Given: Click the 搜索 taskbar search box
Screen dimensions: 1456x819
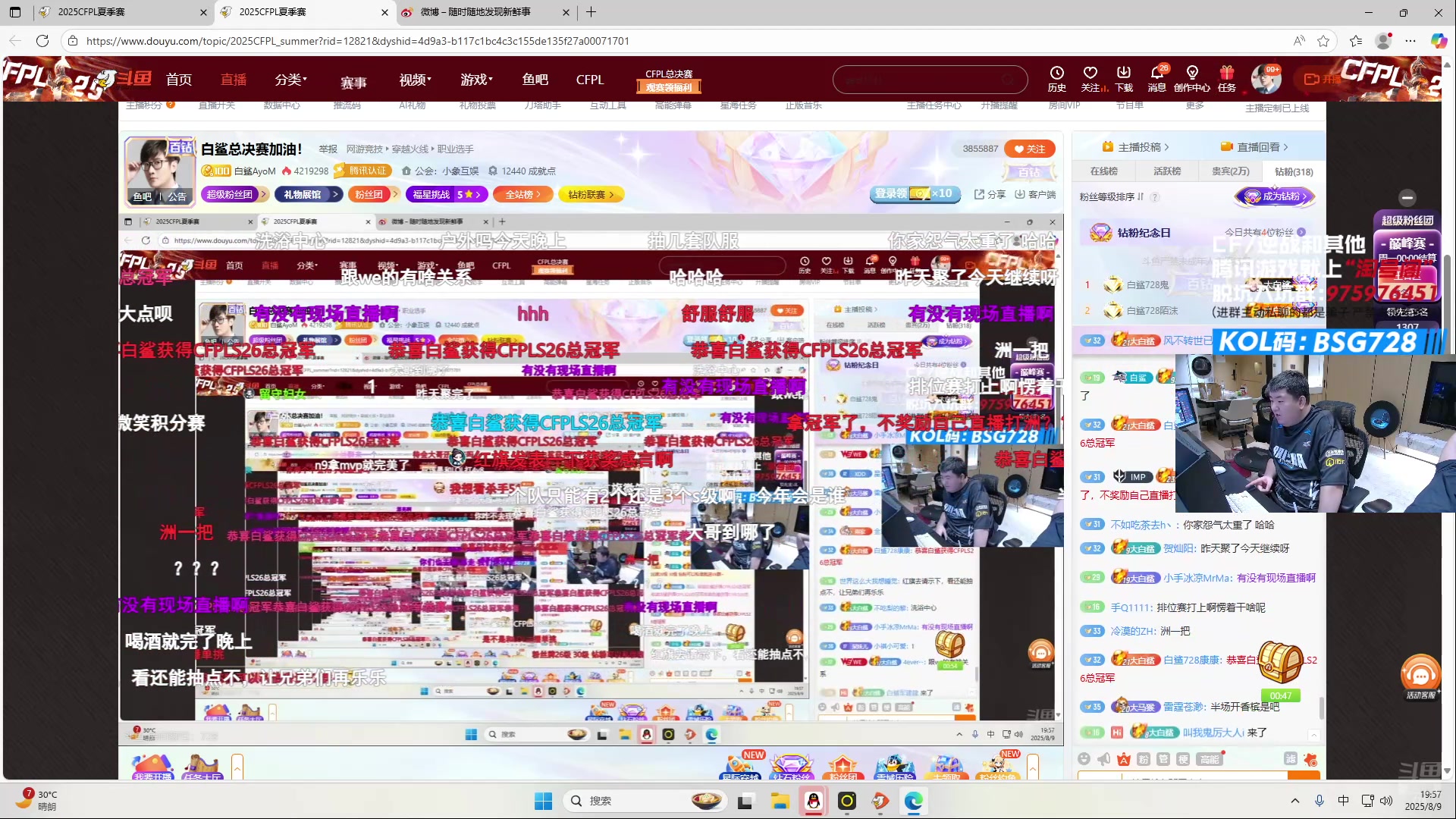Looking at the screenshot, I should pos(645,801).
